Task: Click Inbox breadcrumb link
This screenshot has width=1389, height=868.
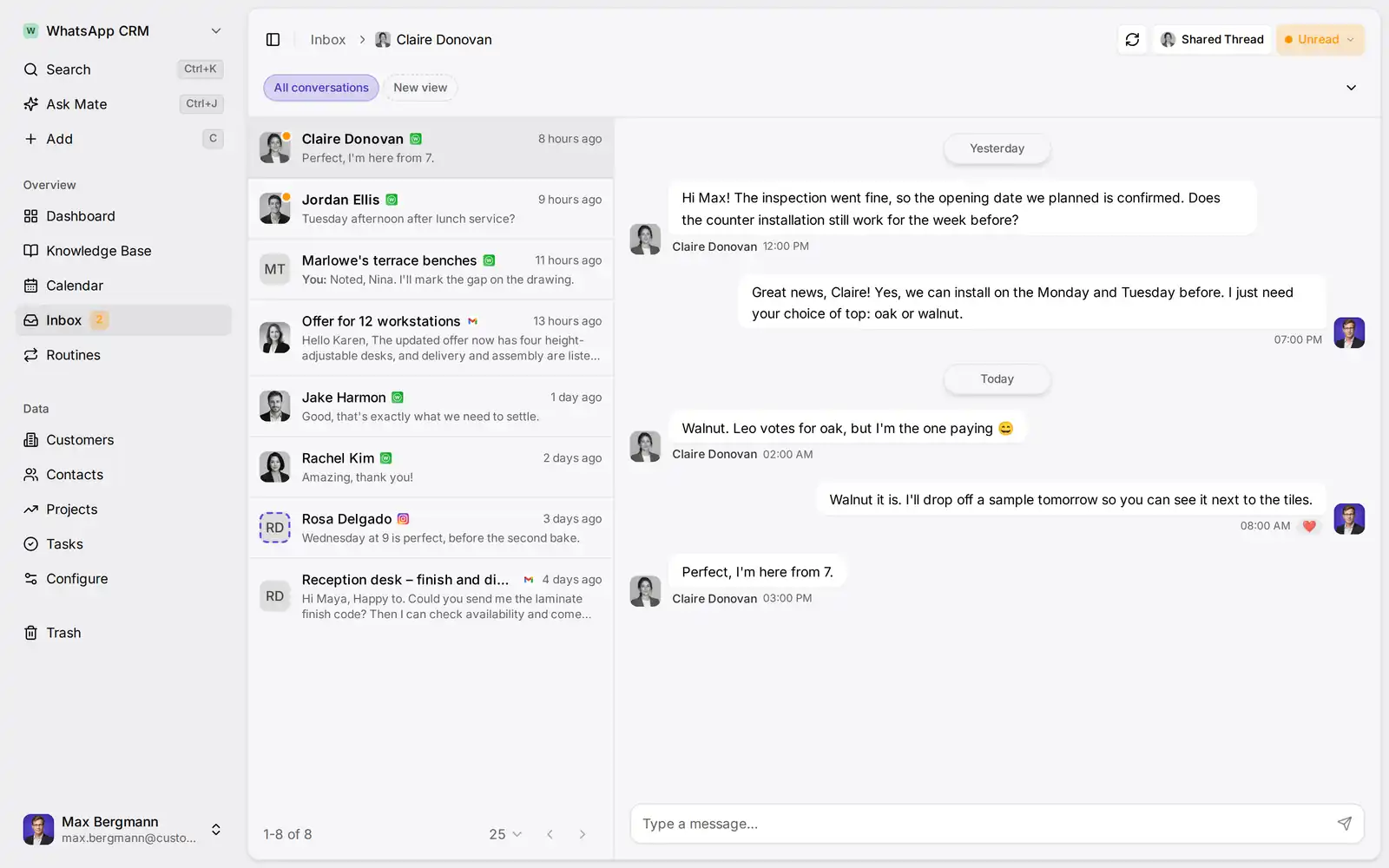Action: 328,40
